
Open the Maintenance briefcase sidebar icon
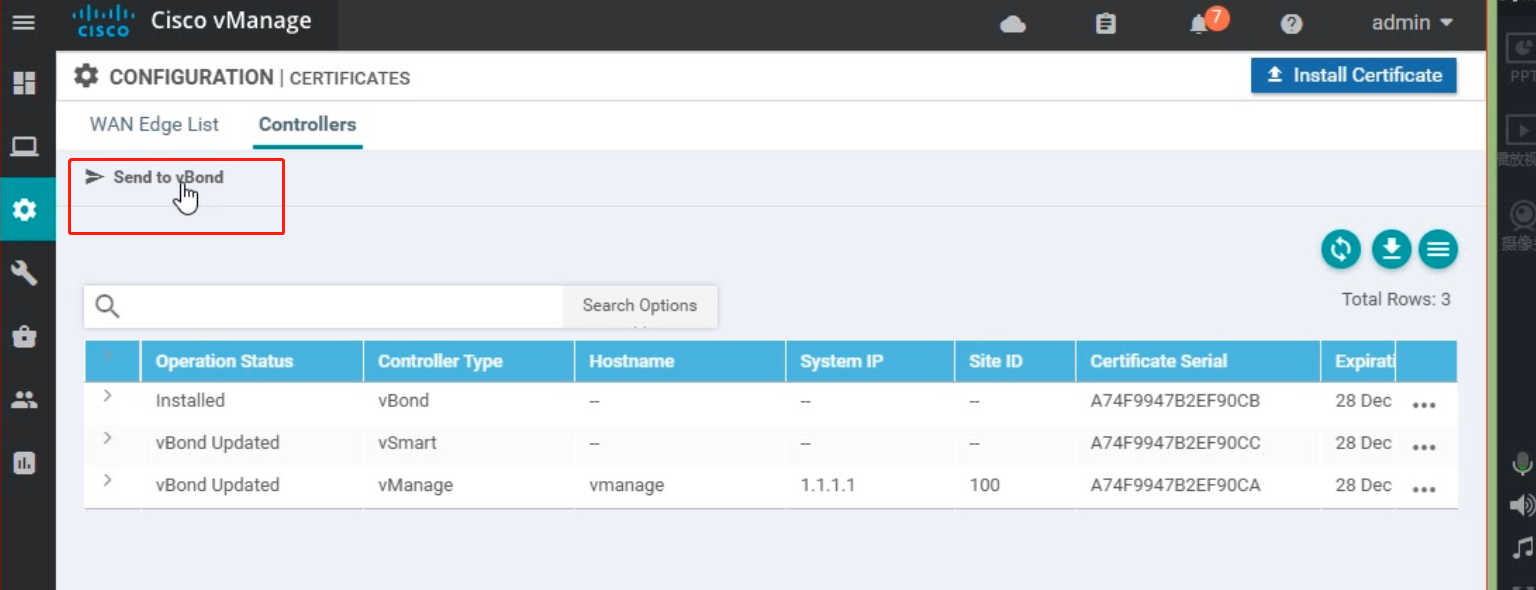pos(24,337)
